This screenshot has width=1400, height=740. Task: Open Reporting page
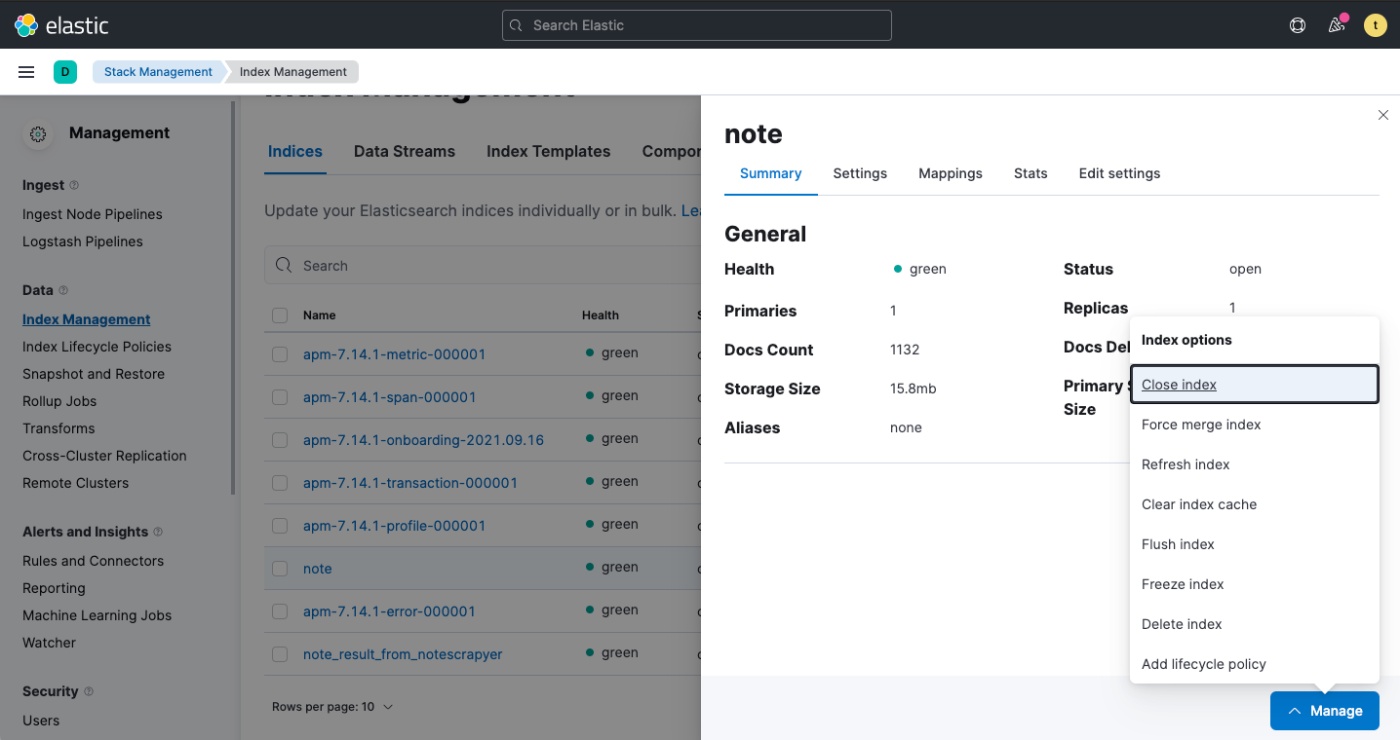tap(54, 588)
